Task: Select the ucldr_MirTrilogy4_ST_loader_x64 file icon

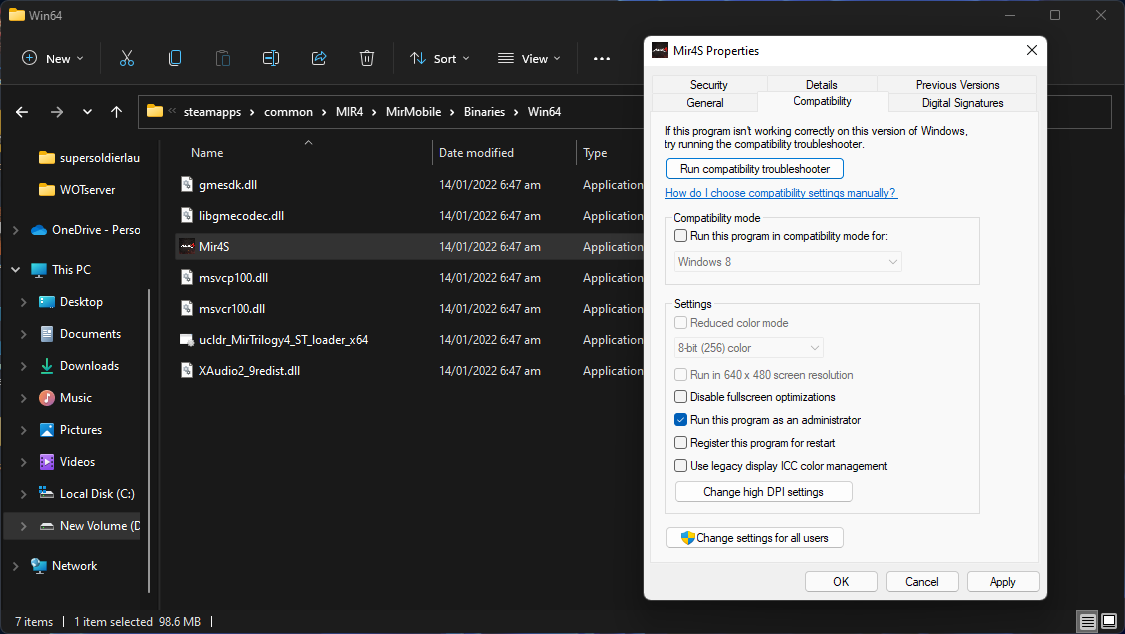Action: (187, 340)
